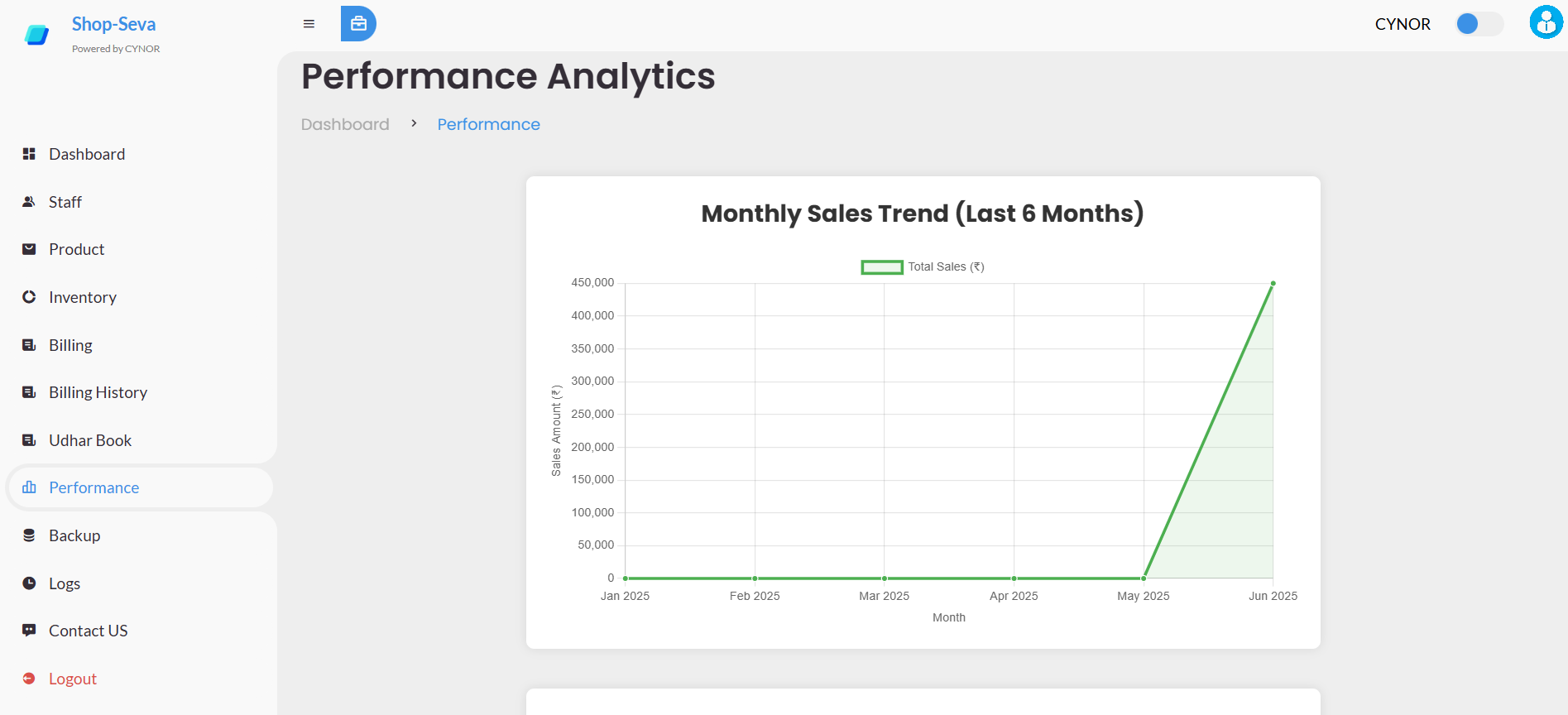Click the Inventory circular icon
The height and width of the screenshot is (715, 1568).
coord(29,297)
